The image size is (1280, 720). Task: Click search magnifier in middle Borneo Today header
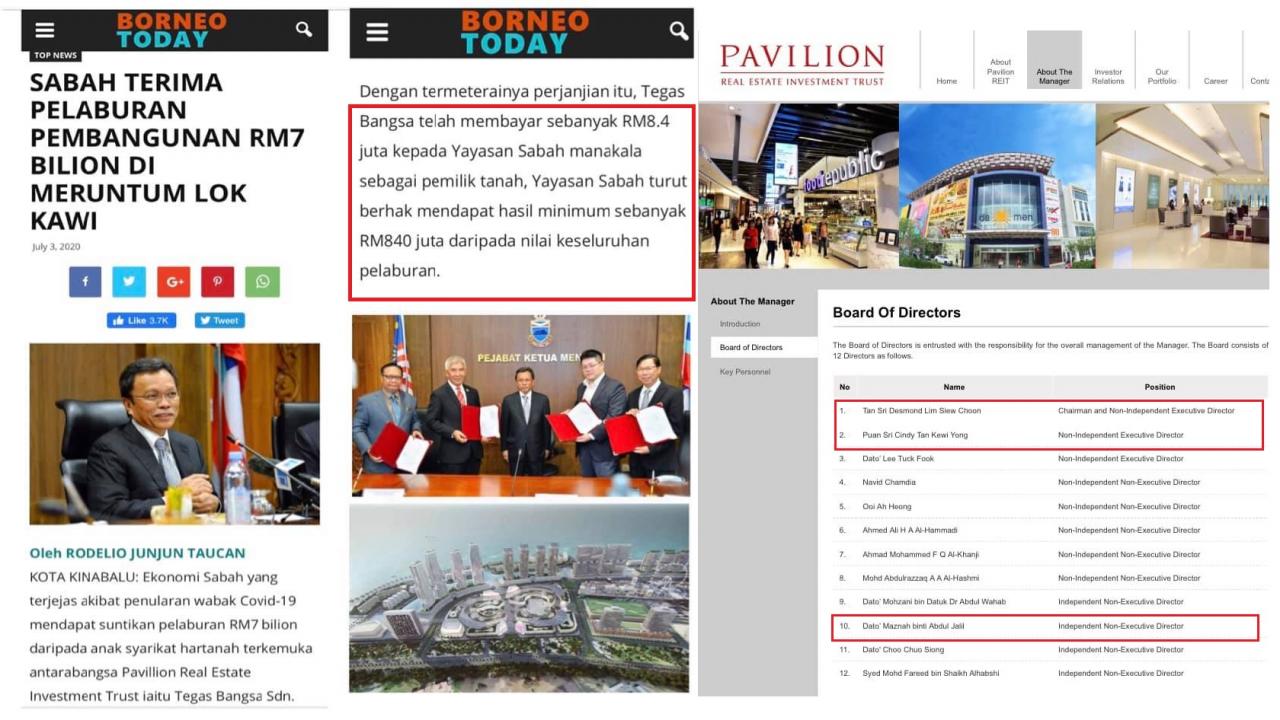click(x=679, y=31)
